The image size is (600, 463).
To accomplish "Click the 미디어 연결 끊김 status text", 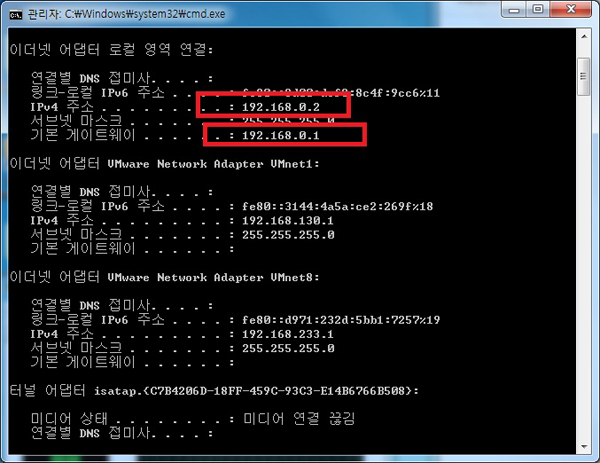I will tap(299, 419).
